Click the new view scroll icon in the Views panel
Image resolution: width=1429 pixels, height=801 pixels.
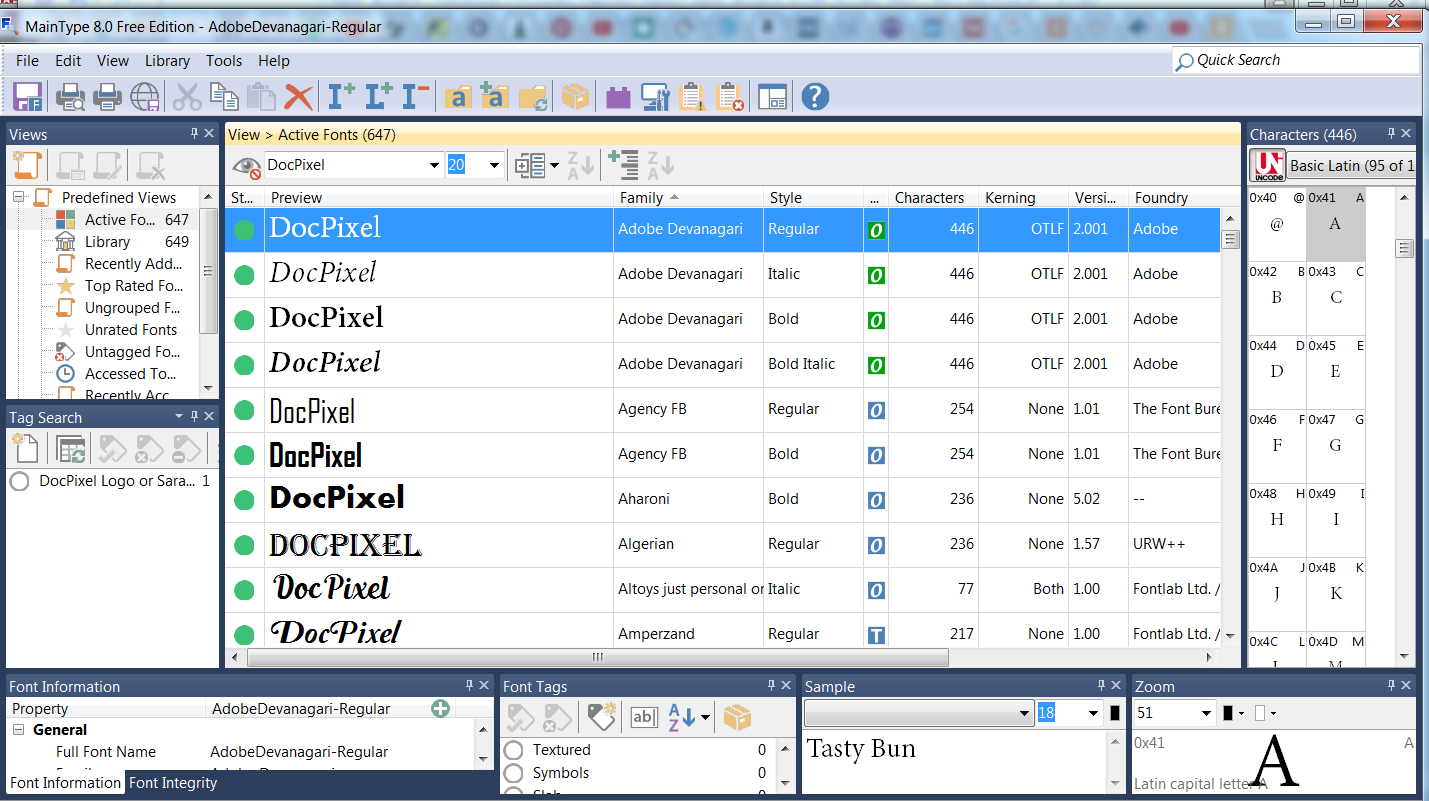point(27,165)
